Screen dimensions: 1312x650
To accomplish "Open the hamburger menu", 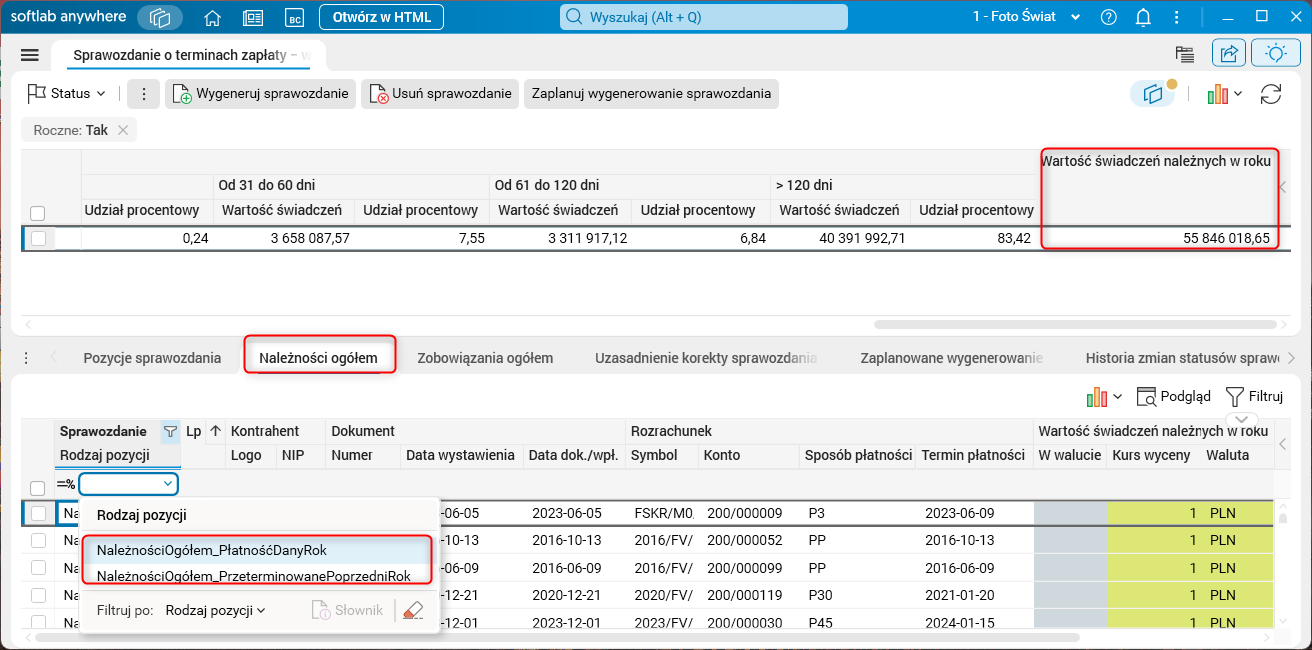I will coord(29,55).
